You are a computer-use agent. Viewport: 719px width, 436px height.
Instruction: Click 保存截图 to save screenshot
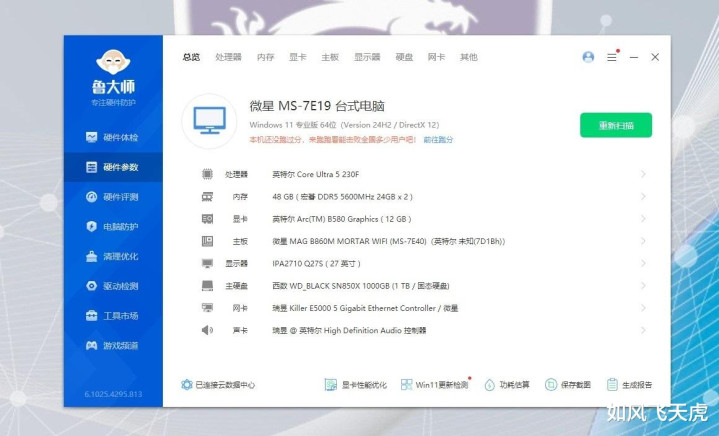tap(568, 385)
